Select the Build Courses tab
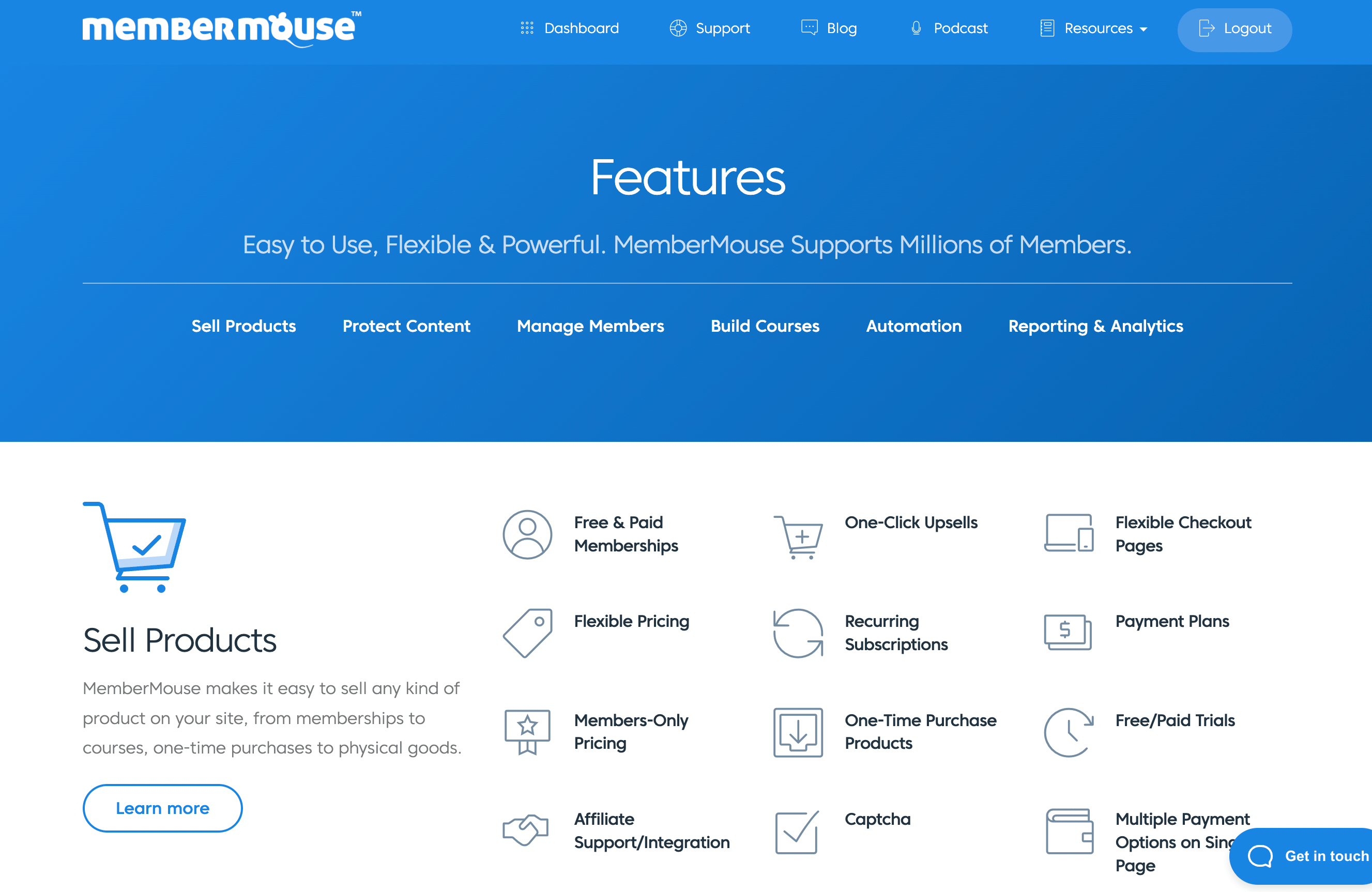 coord(765,325)
